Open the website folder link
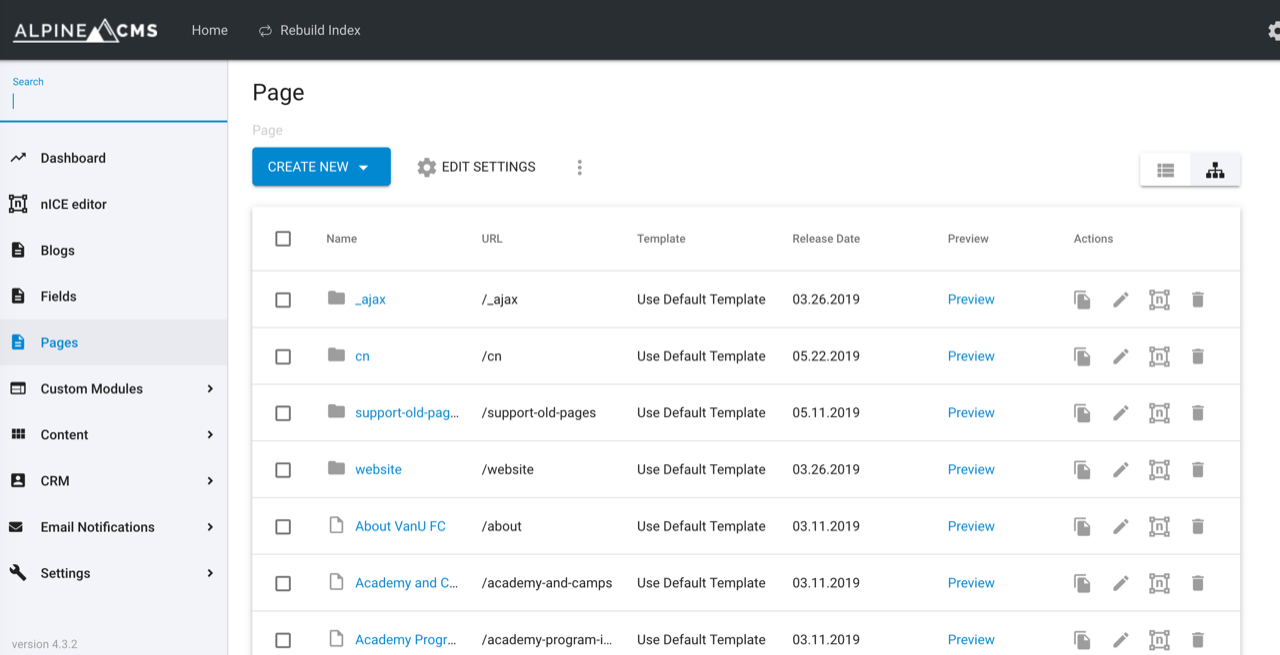 [x=378, y=469]
